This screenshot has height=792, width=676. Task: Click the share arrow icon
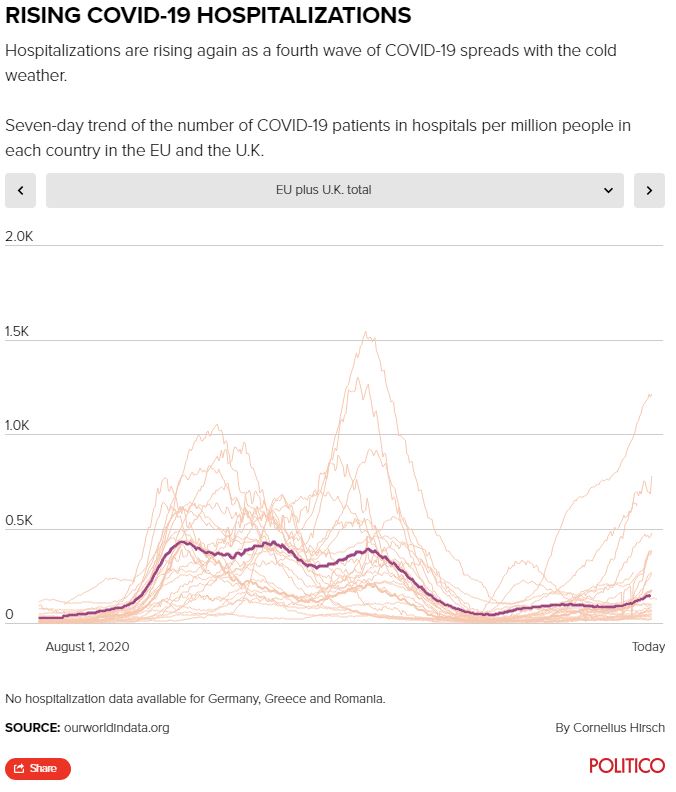tap(20, 768)
